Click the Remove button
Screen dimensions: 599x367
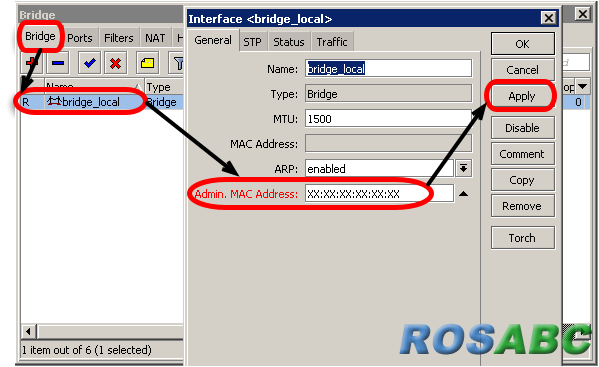[522, 206]
